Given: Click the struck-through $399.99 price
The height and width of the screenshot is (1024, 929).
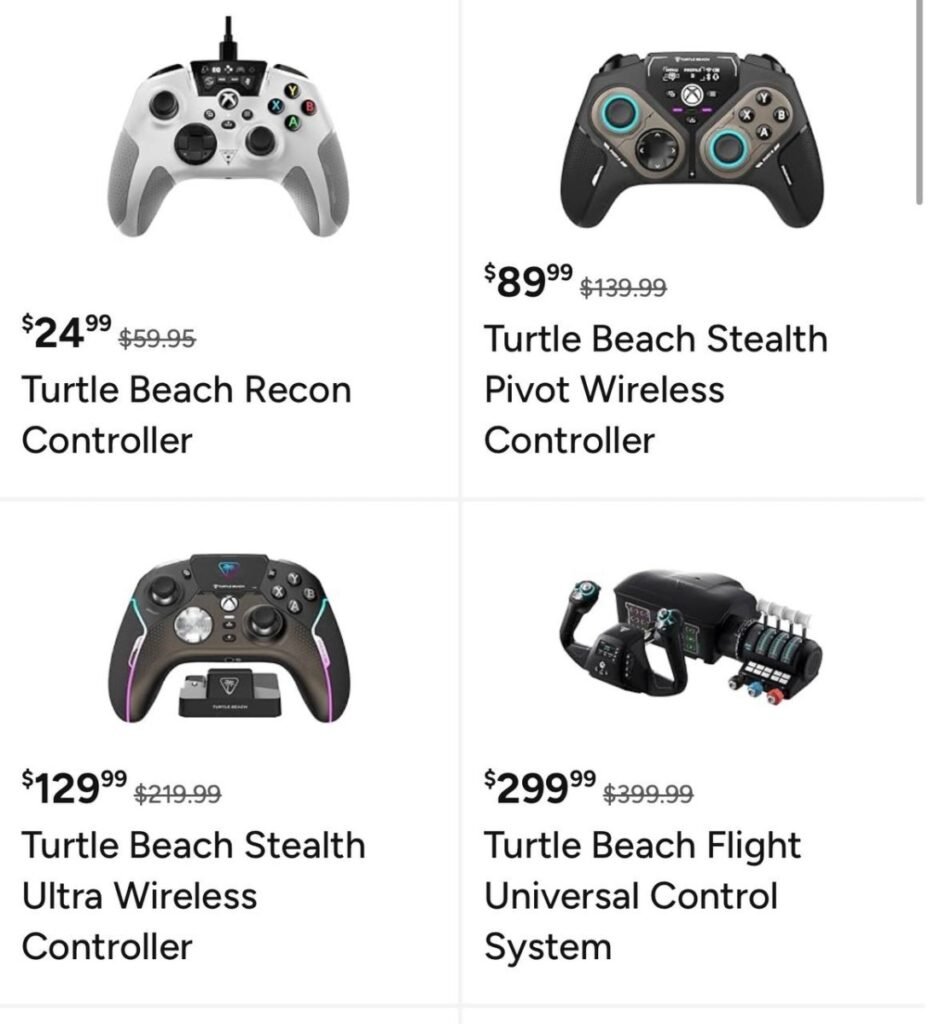Looking at the screenshot, I should tap(648, 794).
